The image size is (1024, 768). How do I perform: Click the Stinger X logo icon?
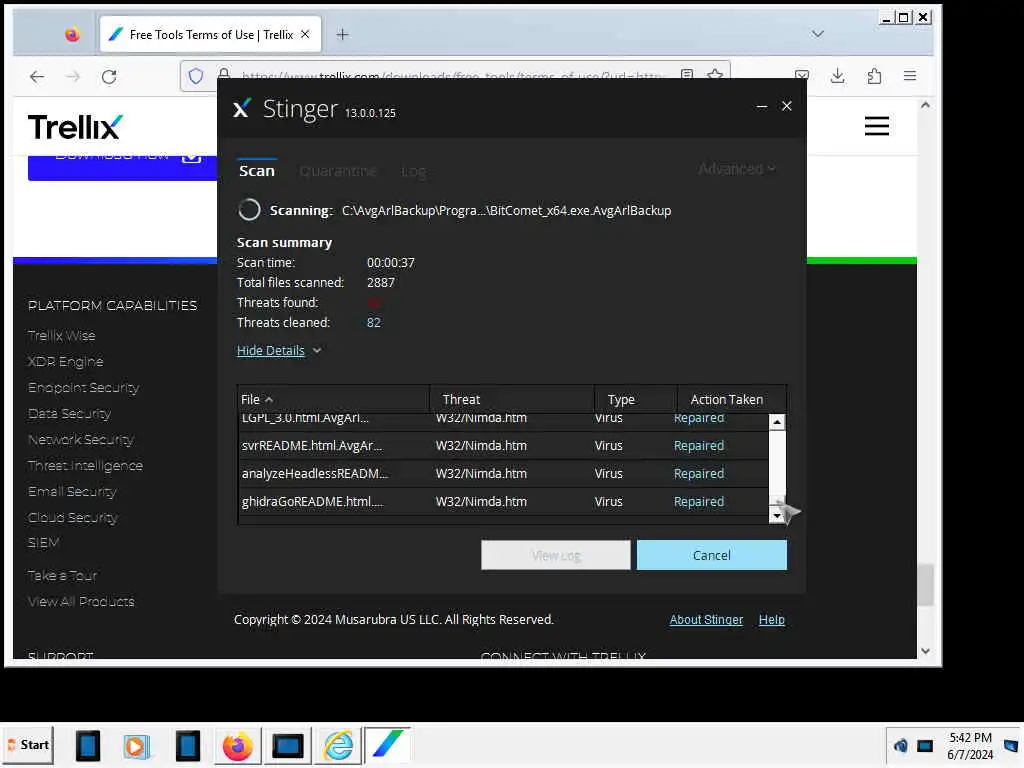(x=241, y=108)
